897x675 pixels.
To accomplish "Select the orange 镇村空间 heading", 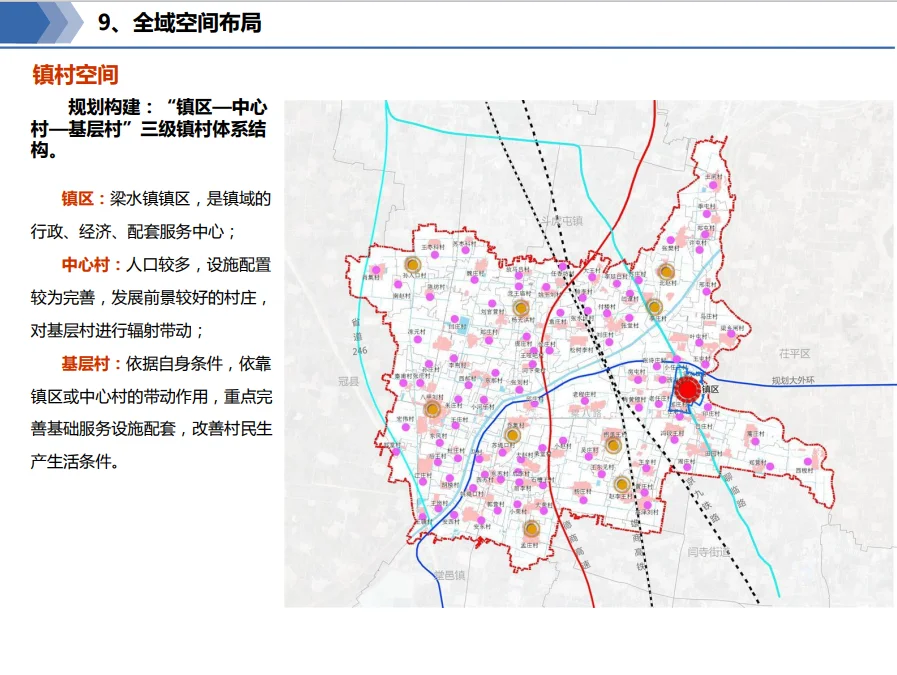I will point(75,75).
